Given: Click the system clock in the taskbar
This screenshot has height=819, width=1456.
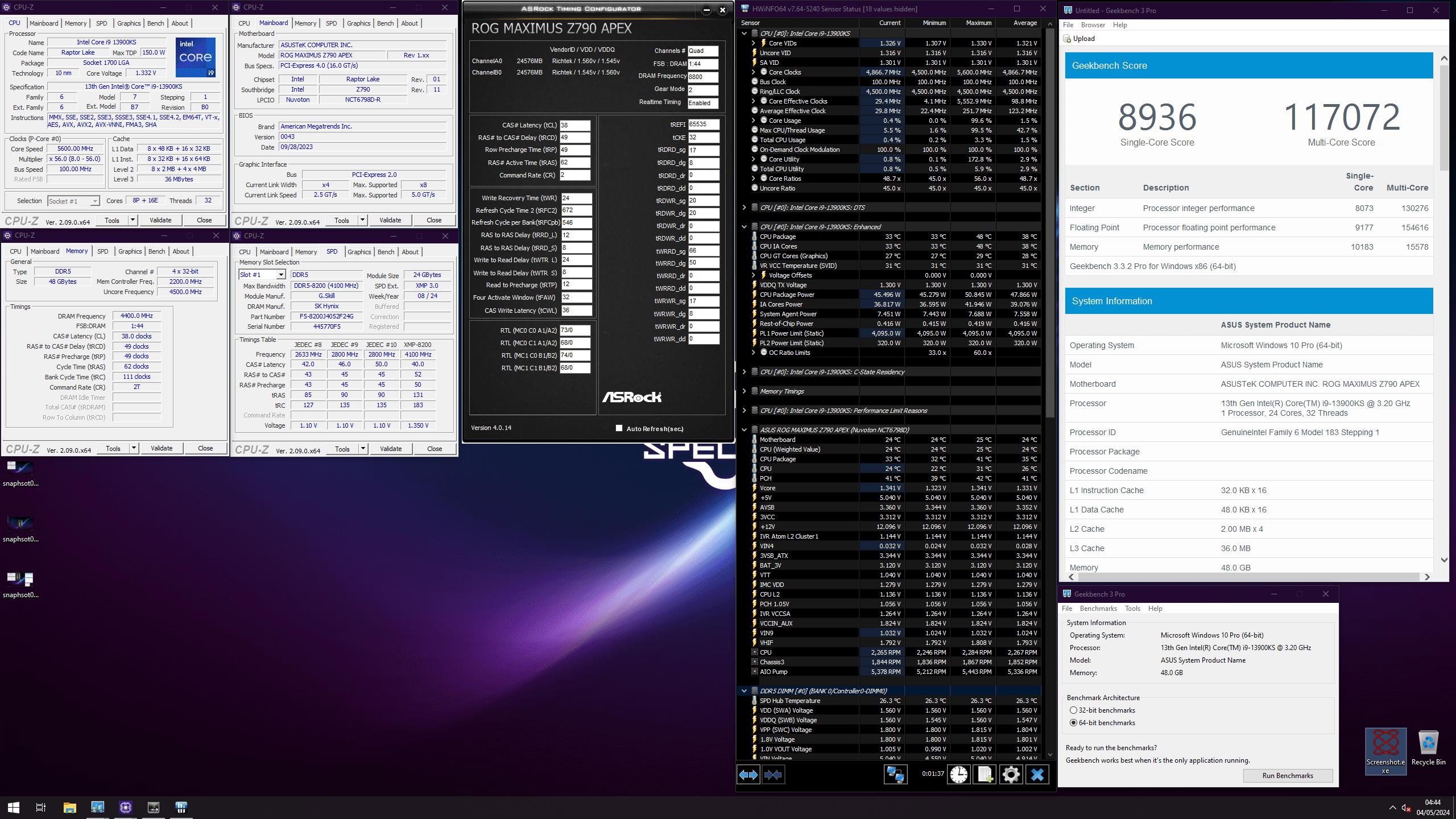Looking at the screenshot, I should [1433, 808].
